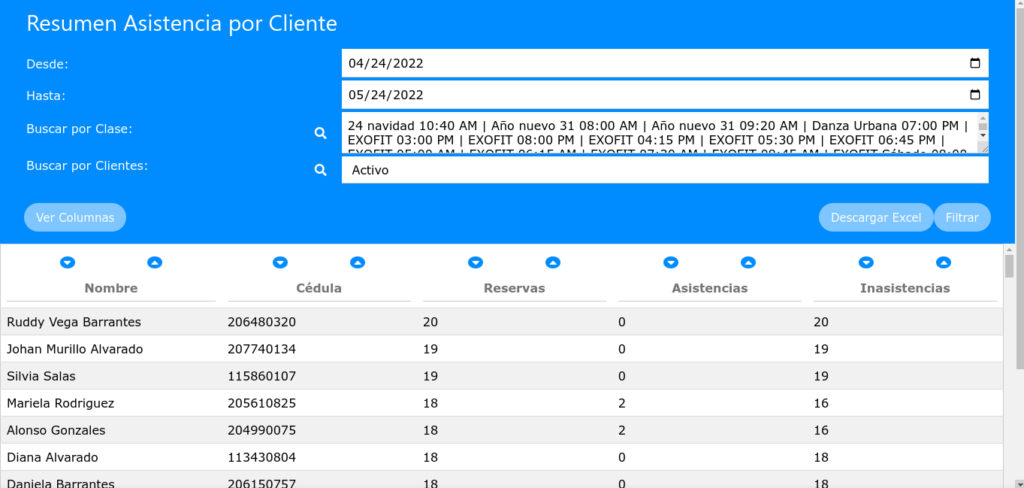Apply filters with Filtrar button
The height and width of the screenshot is (488, 1024).
pyautogui.click(x=961, y=217)
